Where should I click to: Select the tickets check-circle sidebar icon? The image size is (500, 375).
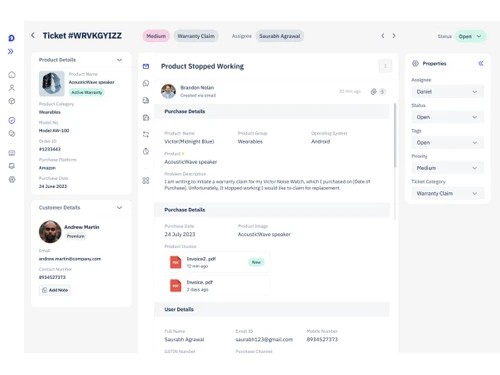tap(12, 120)
